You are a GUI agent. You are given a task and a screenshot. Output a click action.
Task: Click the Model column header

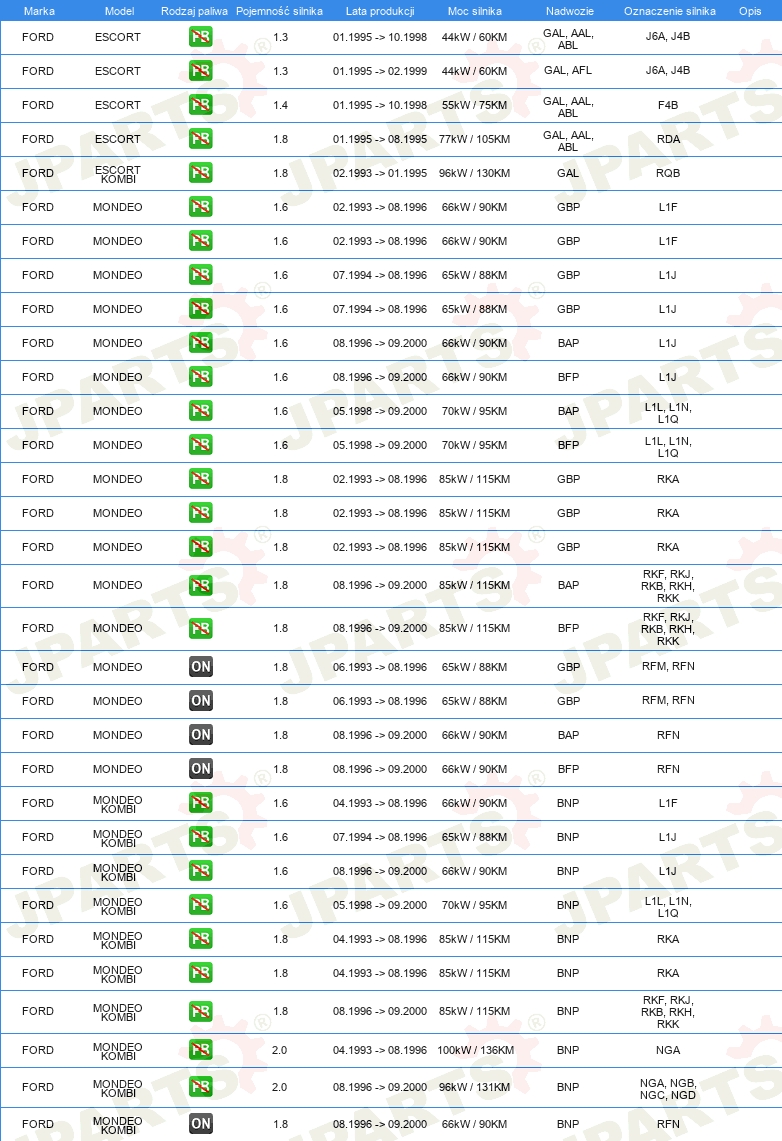coord(119,11)
